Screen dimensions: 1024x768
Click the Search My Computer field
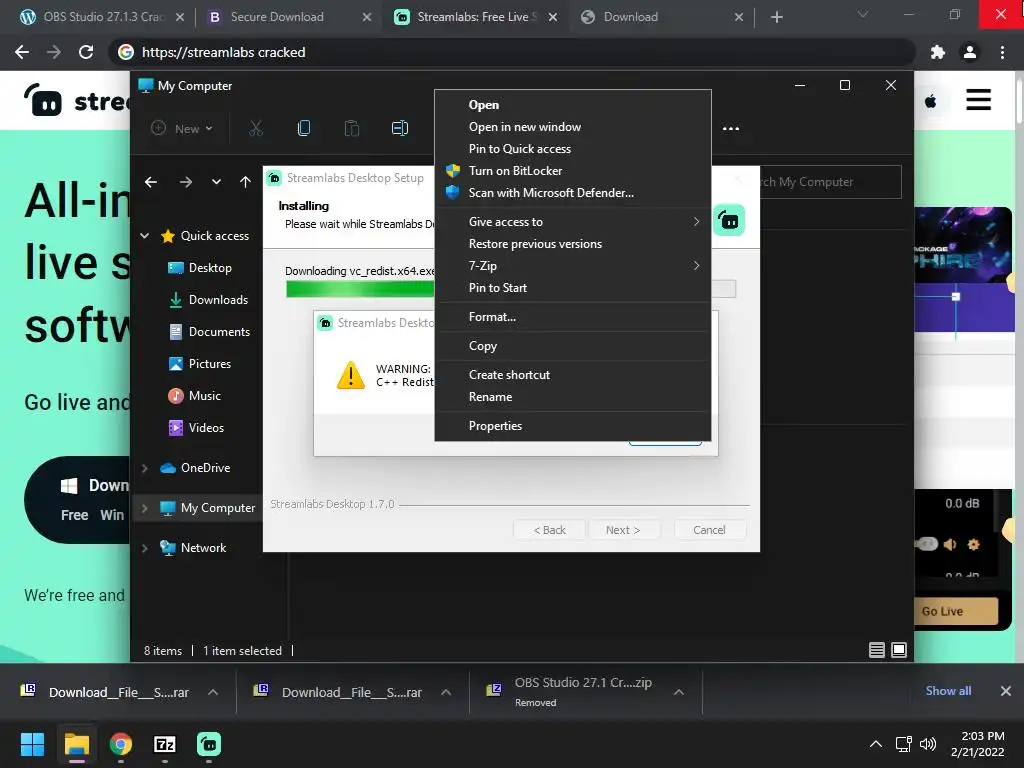click(x=831, y=182)
